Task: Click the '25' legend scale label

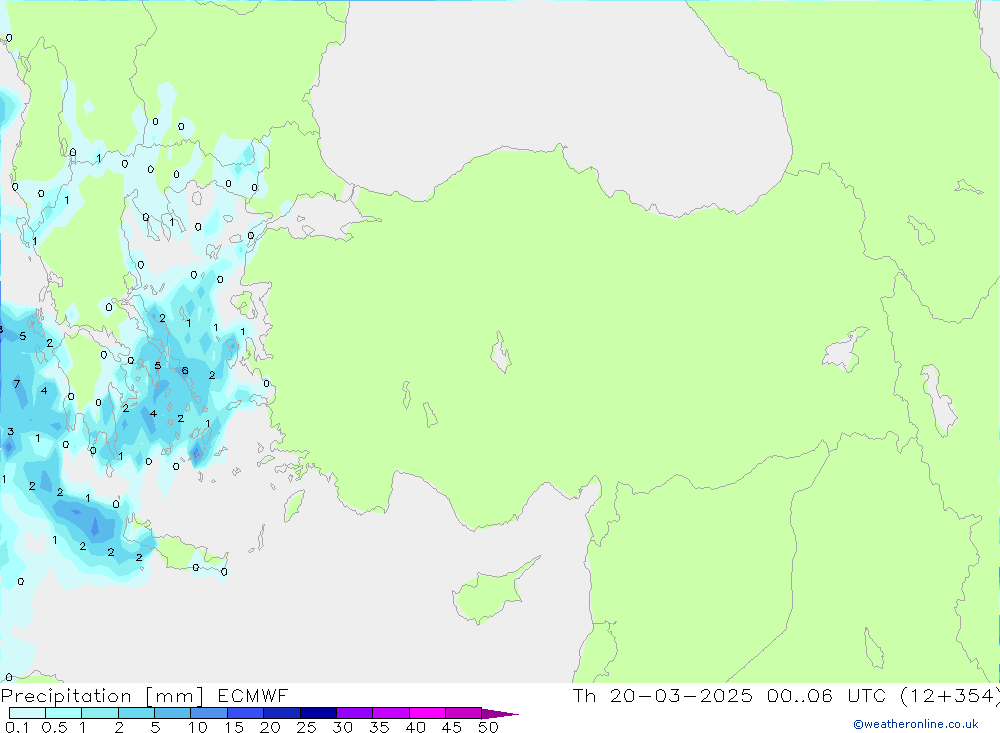Action: (x=306, y=727)
